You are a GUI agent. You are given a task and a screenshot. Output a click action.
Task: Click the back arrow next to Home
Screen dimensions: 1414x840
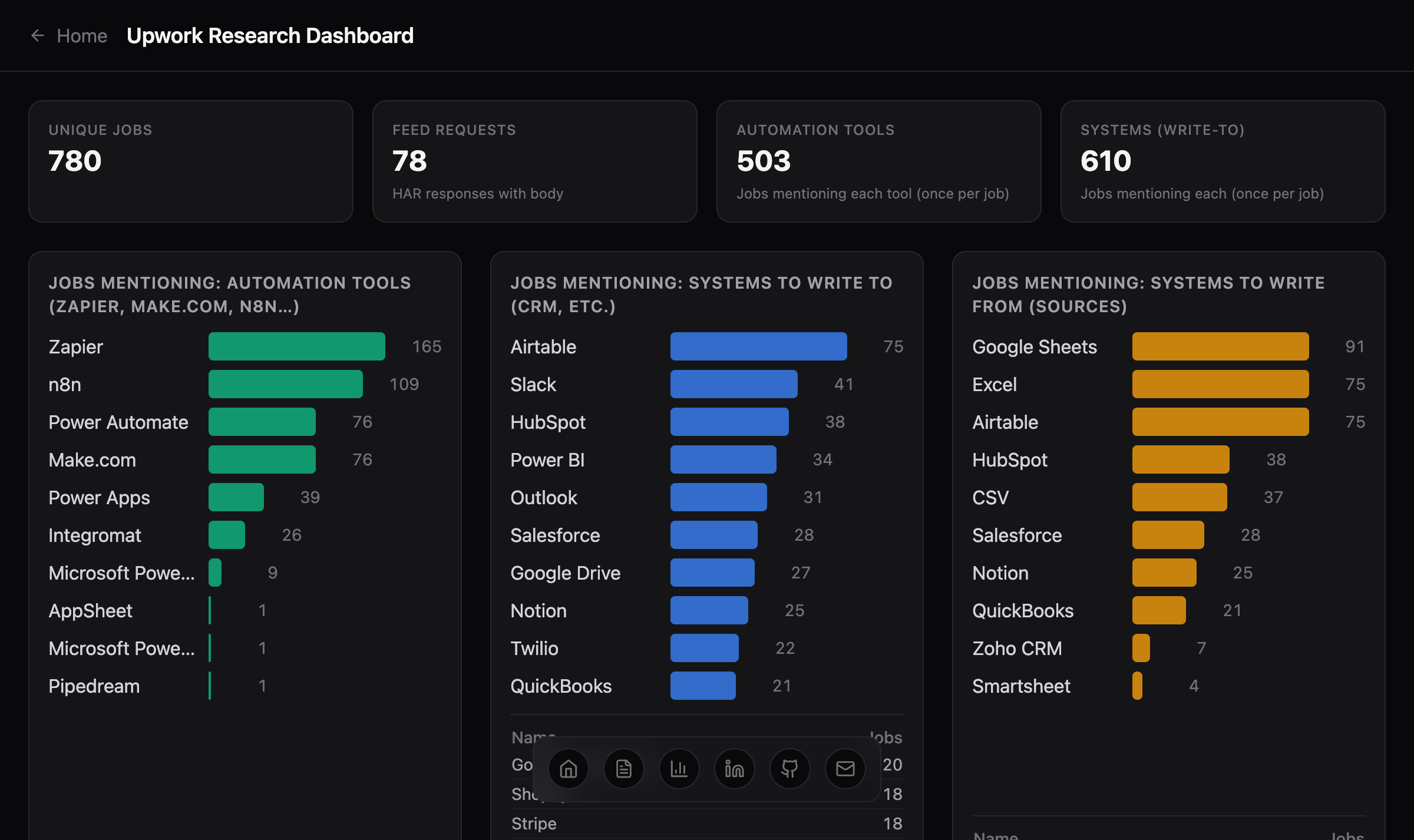click(x=38, y=35)
